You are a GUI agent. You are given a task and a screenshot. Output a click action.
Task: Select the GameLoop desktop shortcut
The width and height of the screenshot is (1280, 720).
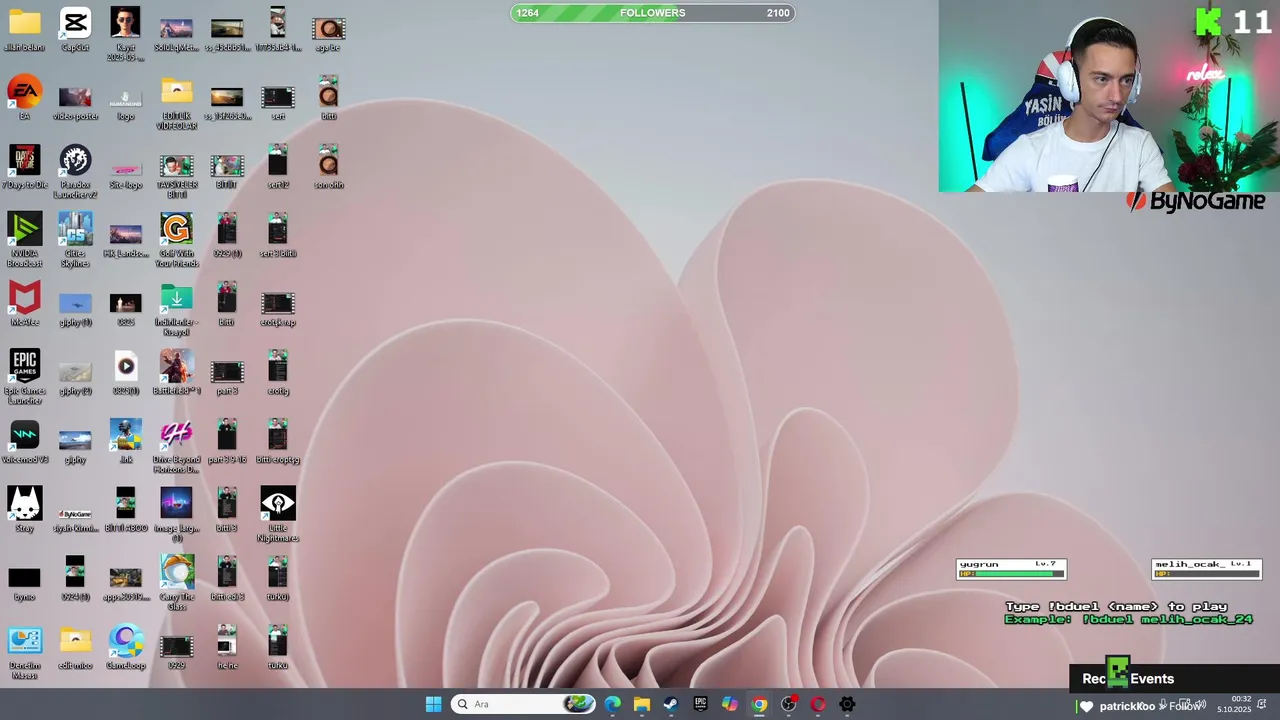click(125, 647)
